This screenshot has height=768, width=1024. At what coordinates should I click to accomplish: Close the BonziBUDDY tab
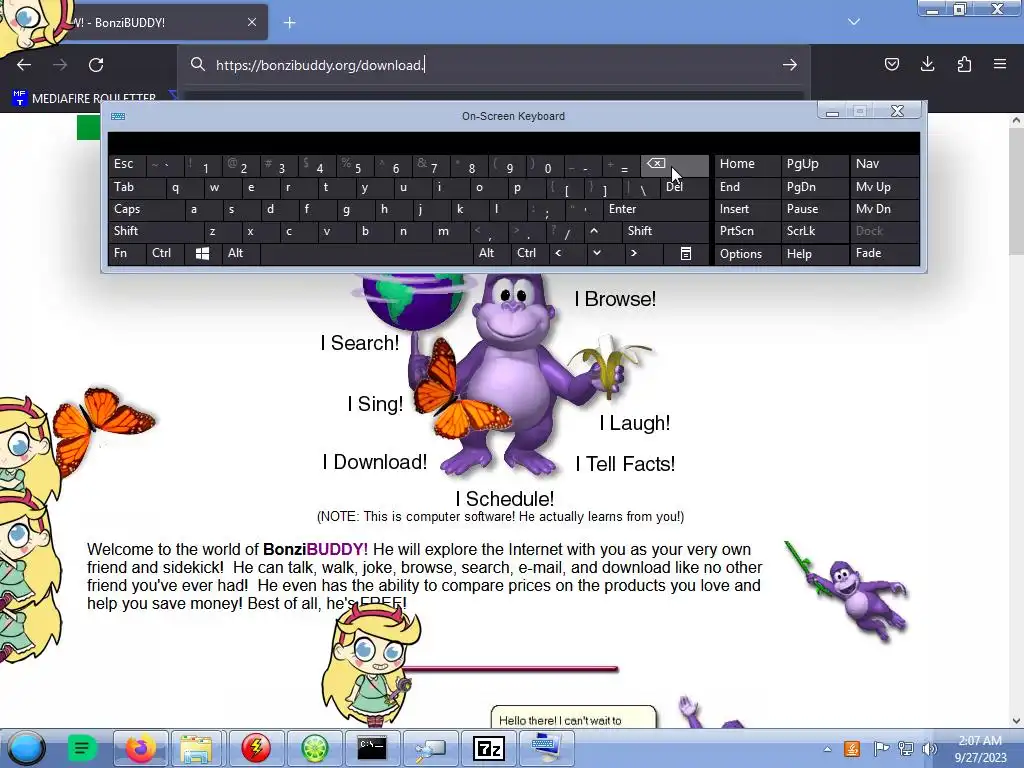pos(252,22)
